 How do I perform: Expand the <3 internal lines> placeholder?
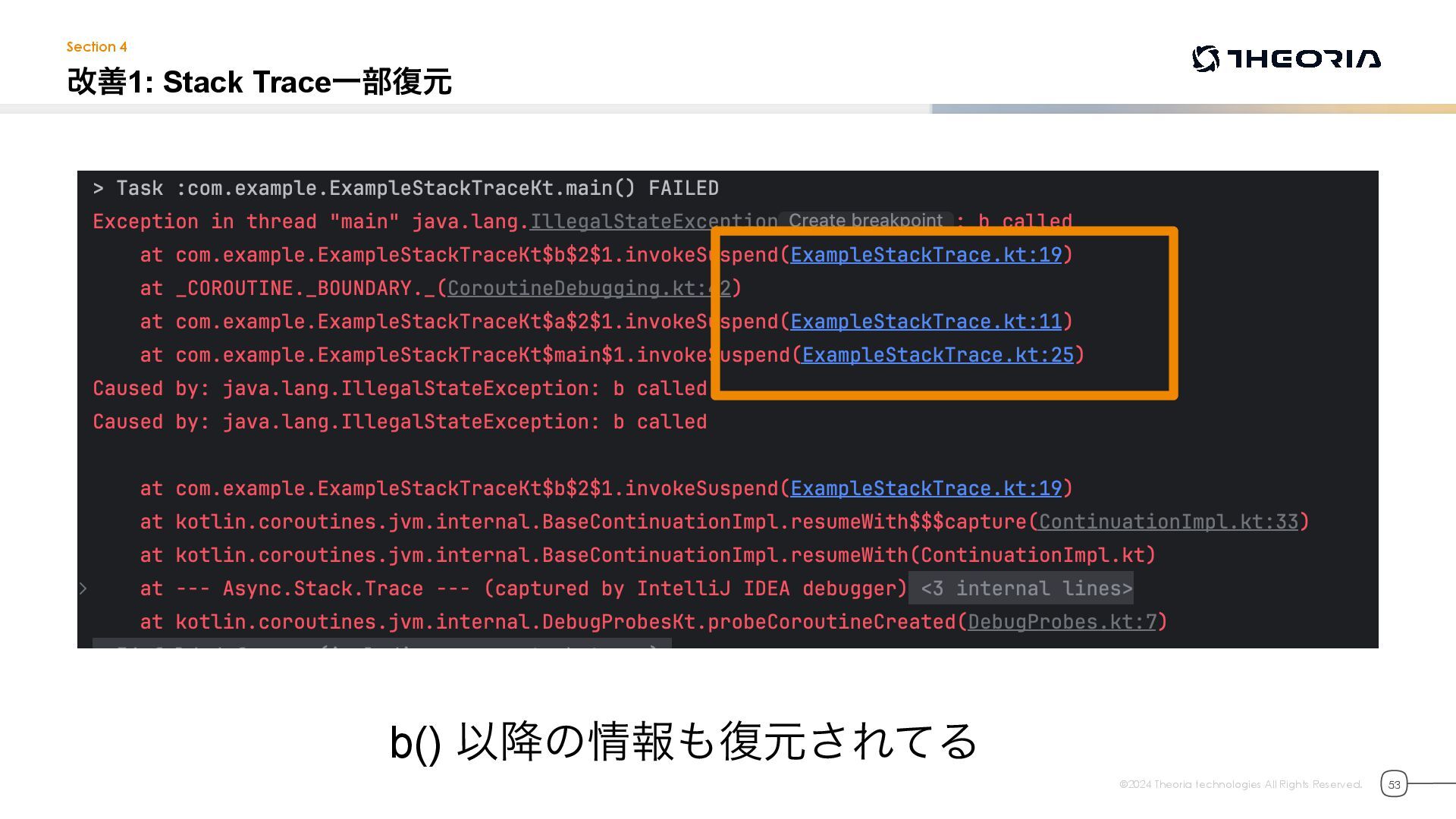(1021, 588)
